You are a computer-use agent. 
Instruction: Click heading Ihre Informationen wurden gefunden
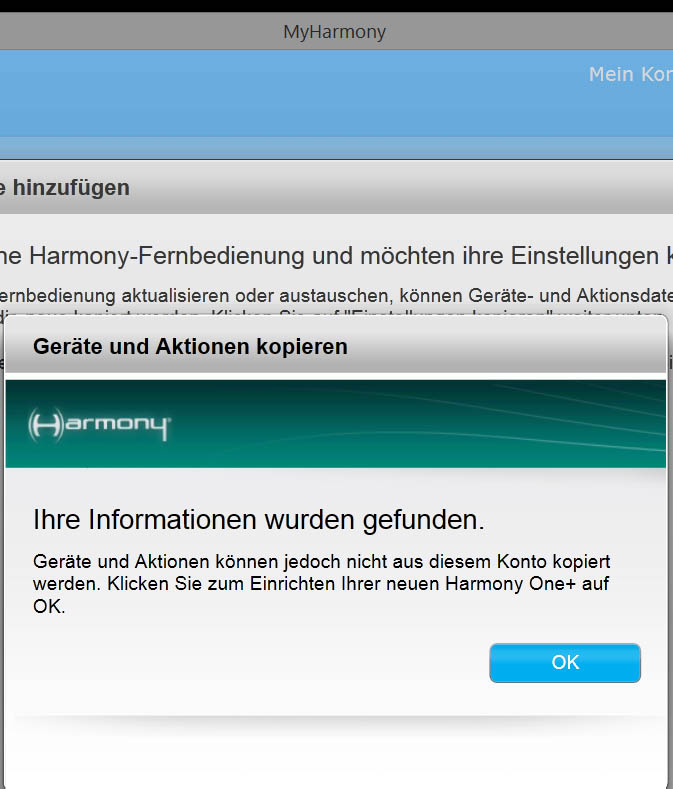click(258, 520)
